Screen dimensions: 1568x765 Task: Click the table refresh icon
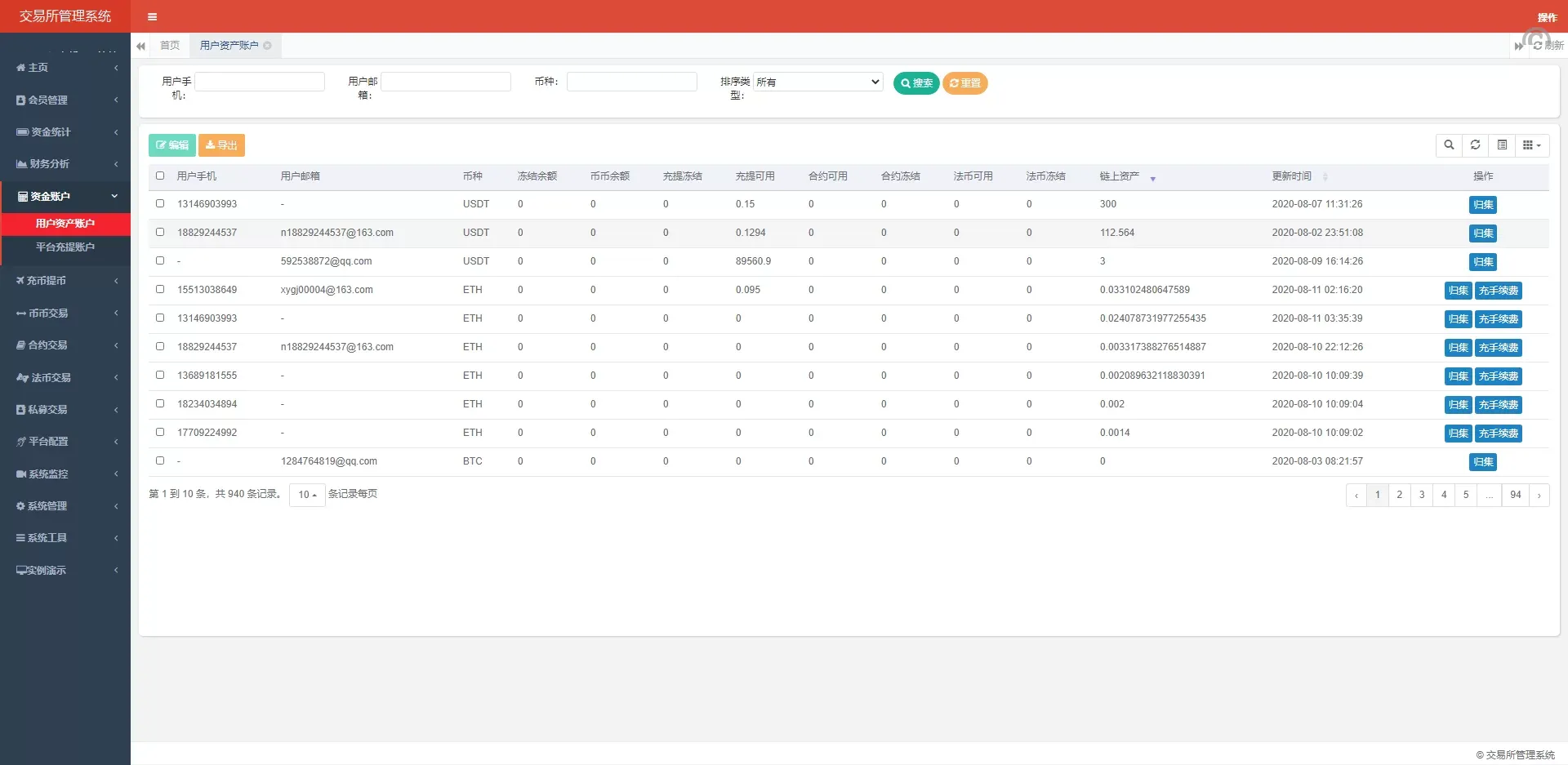1475,145
